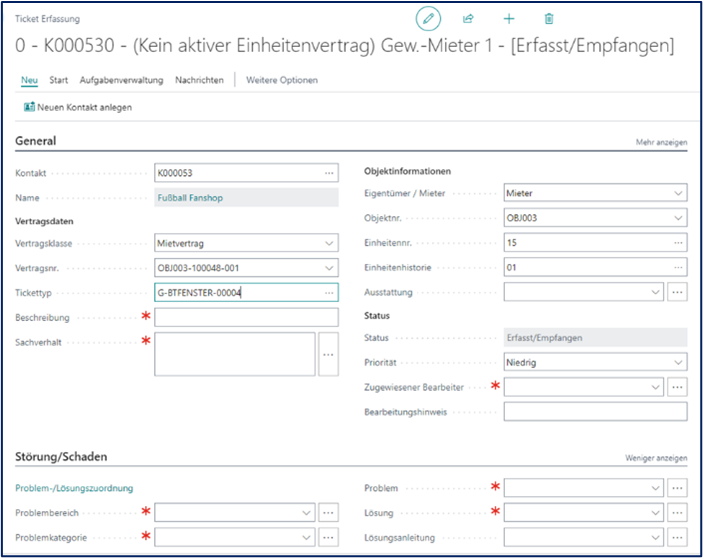
Task: Click the trash delete icon
Action: pyautogui.click(x=548, y=19)
